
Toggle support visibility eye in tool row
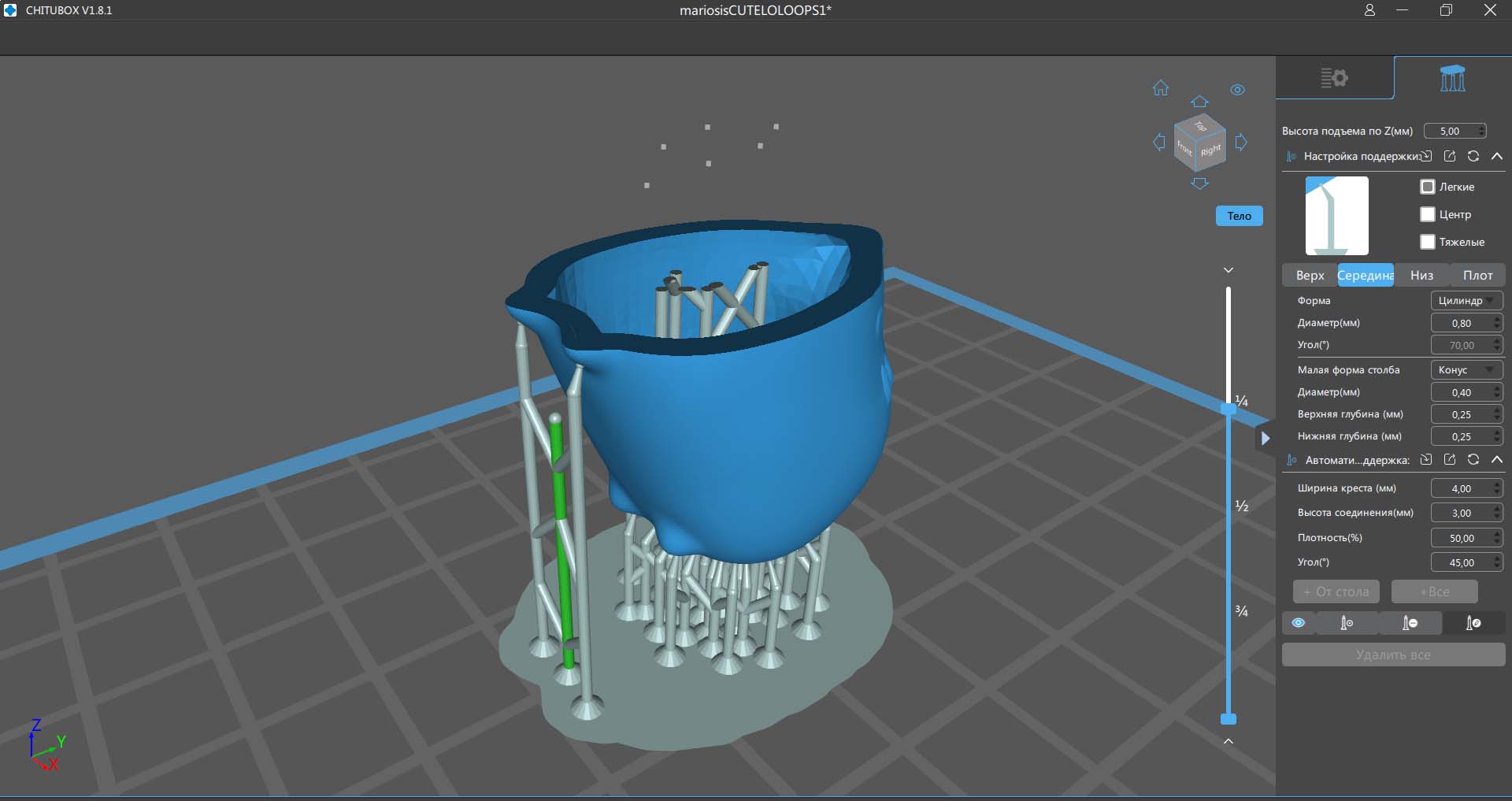tap(1299, 623)
